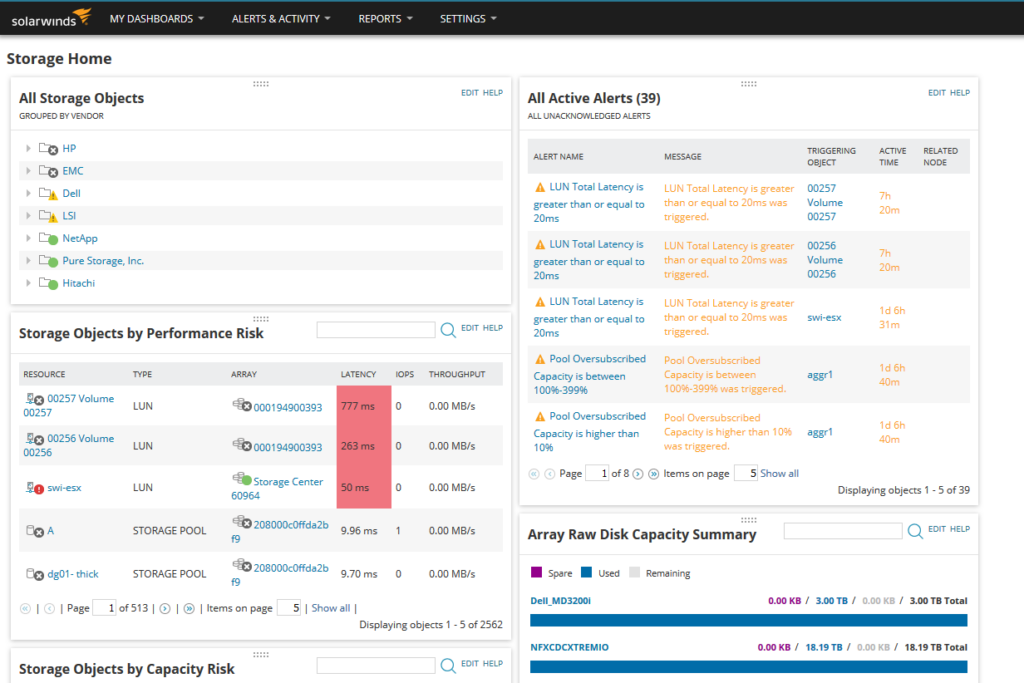Click the Hitachi folder green status icon
1024x683 pixels.
[48, 283]
